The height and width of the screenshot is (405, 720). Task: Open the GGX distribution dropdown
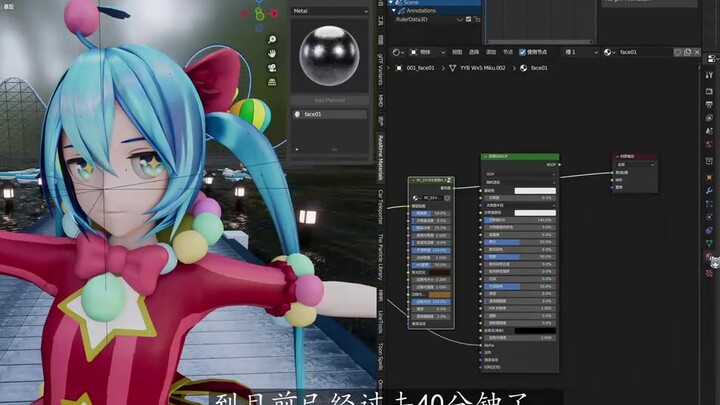tap(520, 174)
